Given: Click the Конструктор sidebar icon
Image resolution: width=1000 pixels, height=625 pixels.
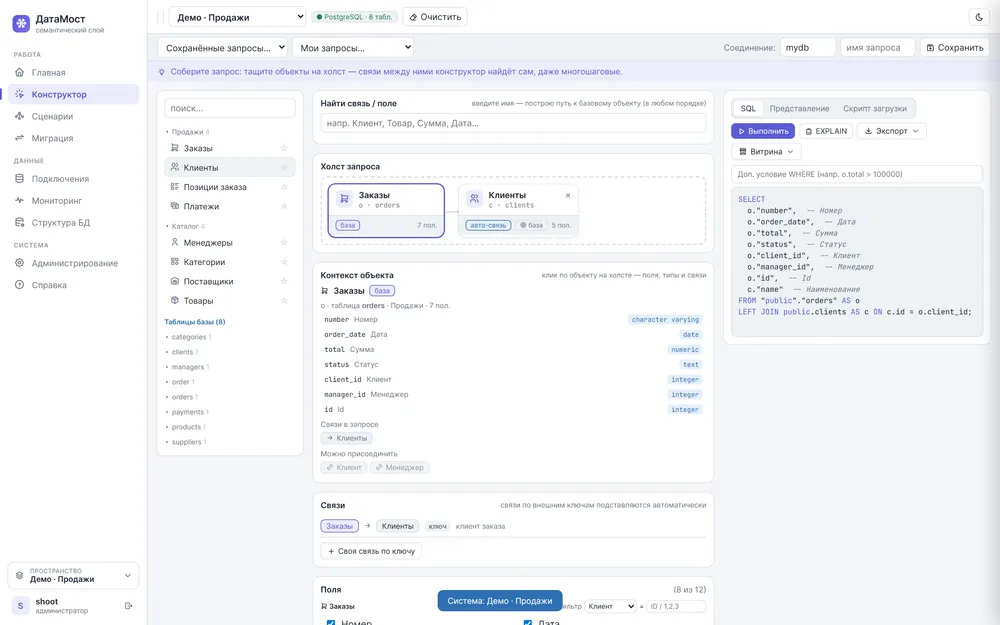Looking at the screenshot, I should tap(19, 94).
